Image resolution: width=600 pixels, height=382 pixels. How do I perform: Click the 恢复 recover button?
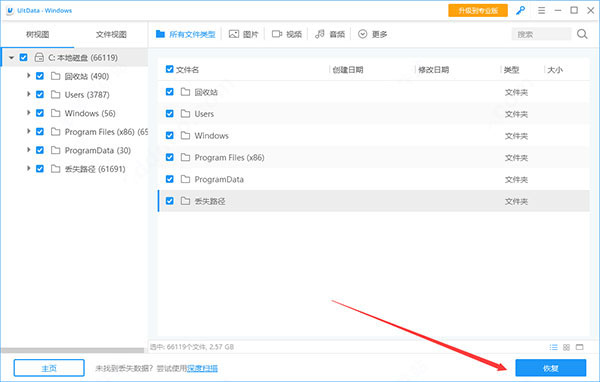pyautogui.click(x=551, y=368)
